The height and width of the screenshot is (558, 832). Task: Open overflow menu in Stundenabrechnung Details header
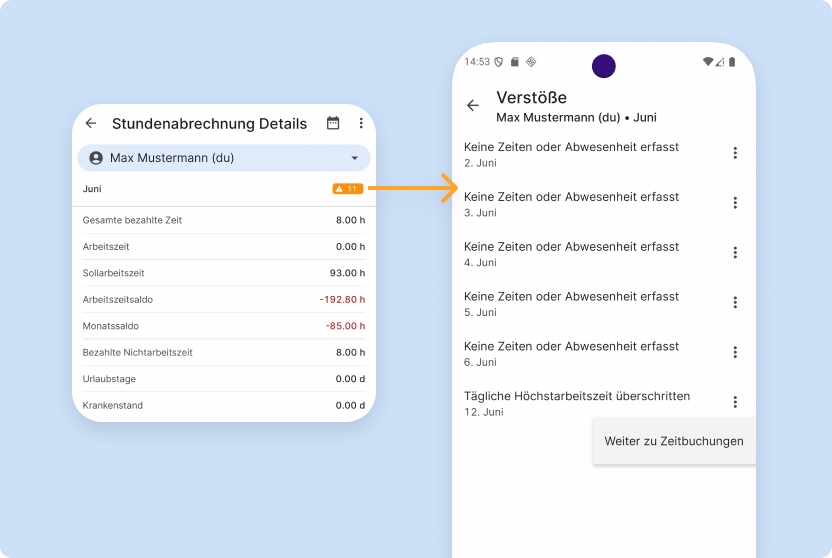click(361, 123)
